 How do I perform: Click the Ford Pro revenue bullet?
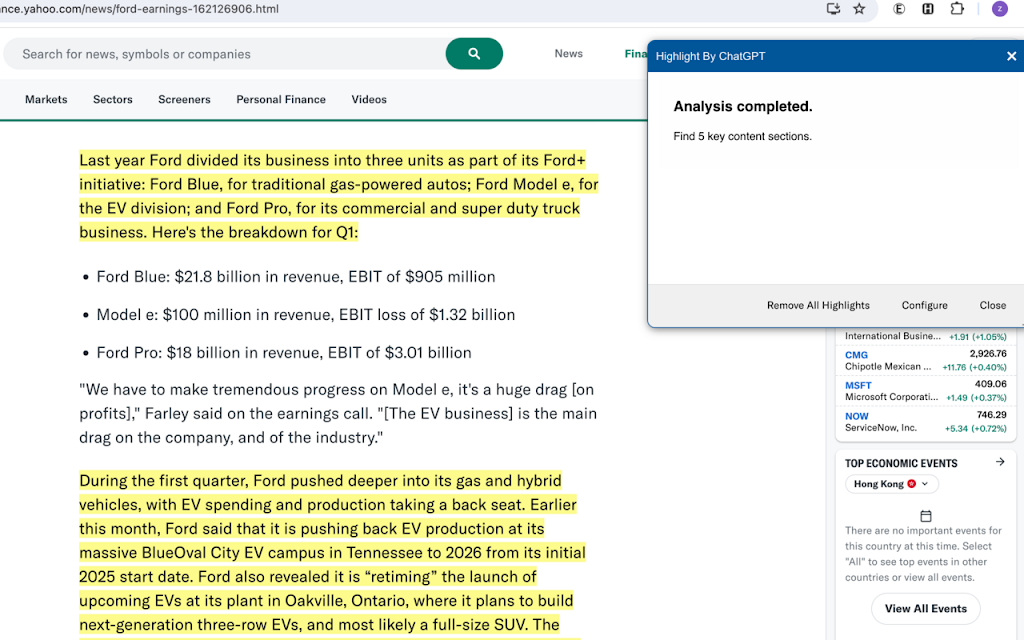pos(284,353)
